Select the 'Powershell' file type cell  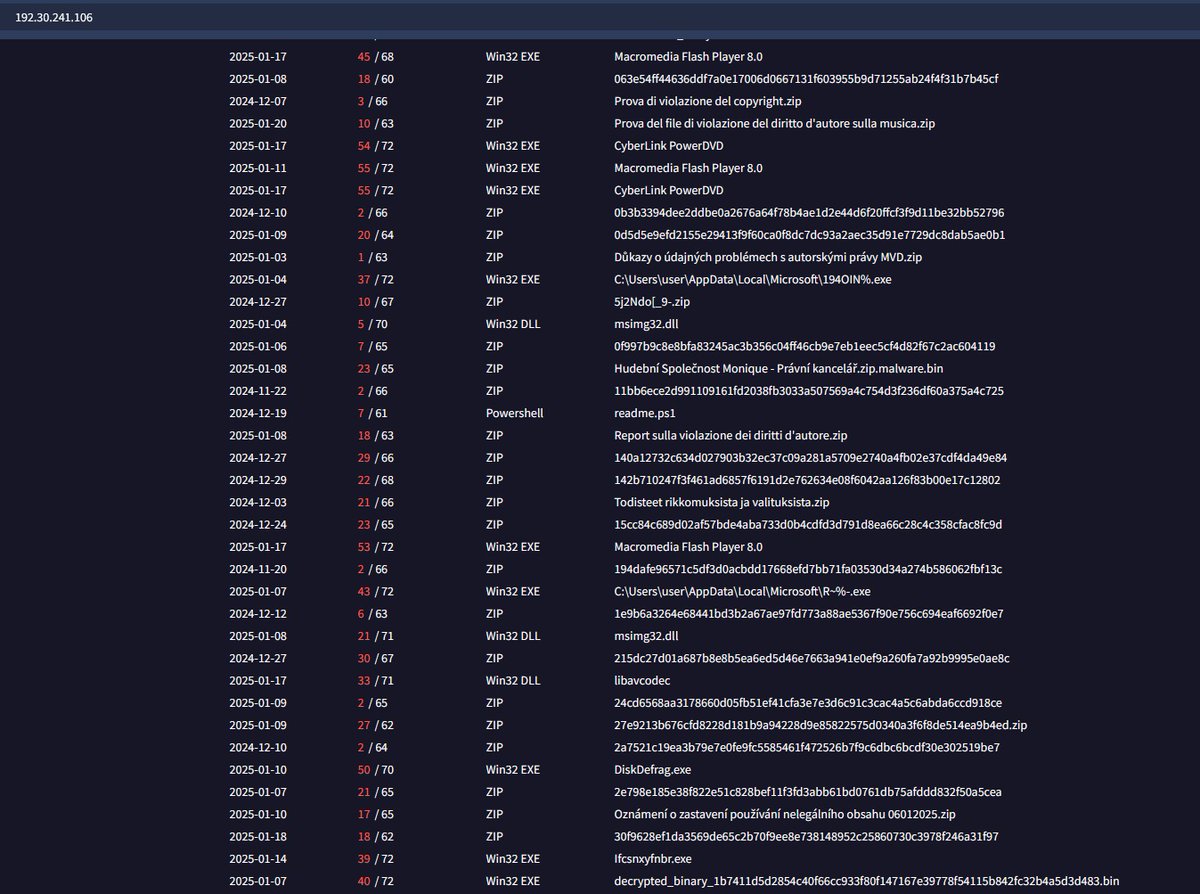(514, 413)
